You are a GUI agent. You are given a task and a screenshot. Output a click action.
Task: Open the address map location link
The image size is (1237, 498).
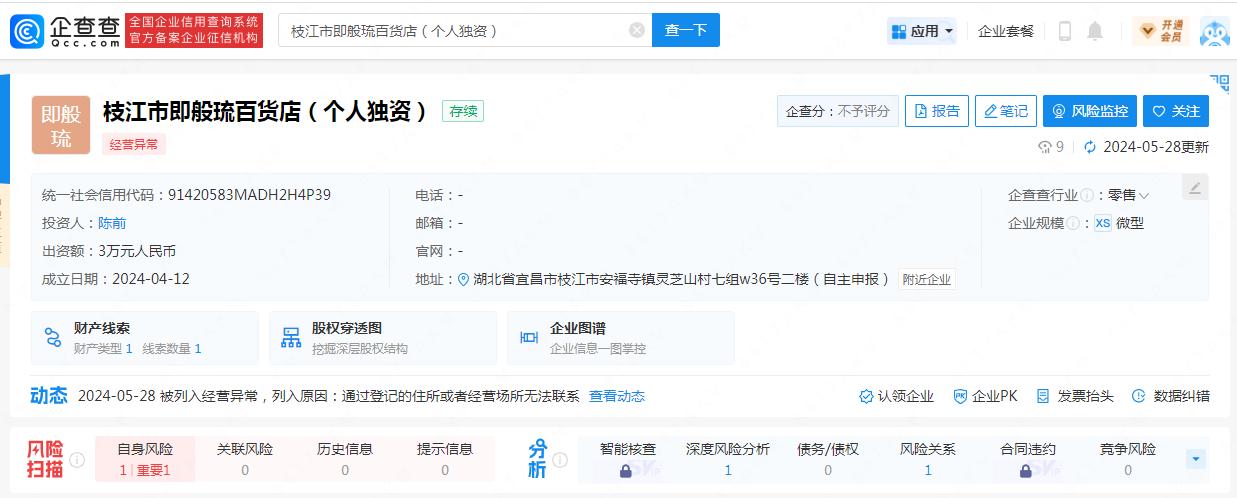click(x=673, y=279)
